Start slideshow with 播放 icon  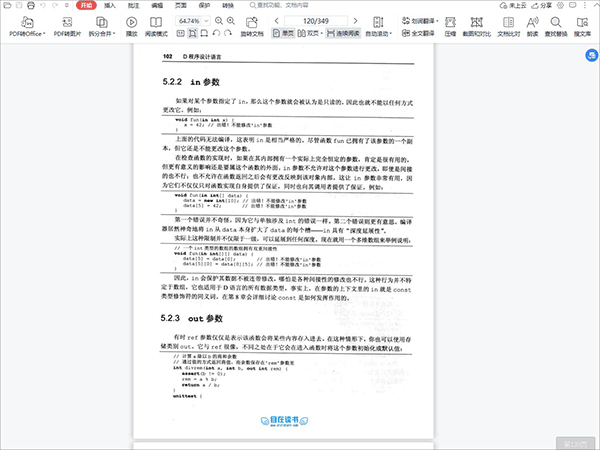pos(132,26)
